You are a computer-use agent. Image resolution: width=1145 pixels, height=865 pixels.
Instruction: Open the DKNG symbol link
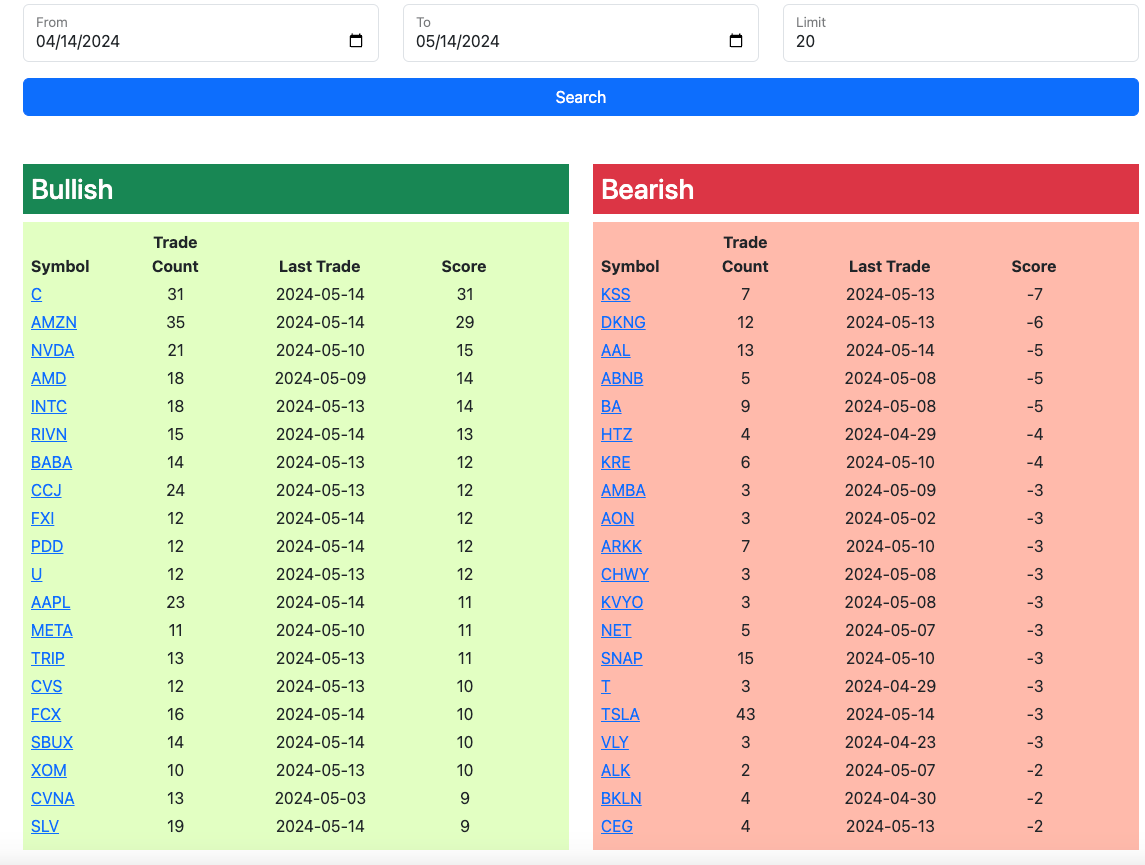(624, 323)
